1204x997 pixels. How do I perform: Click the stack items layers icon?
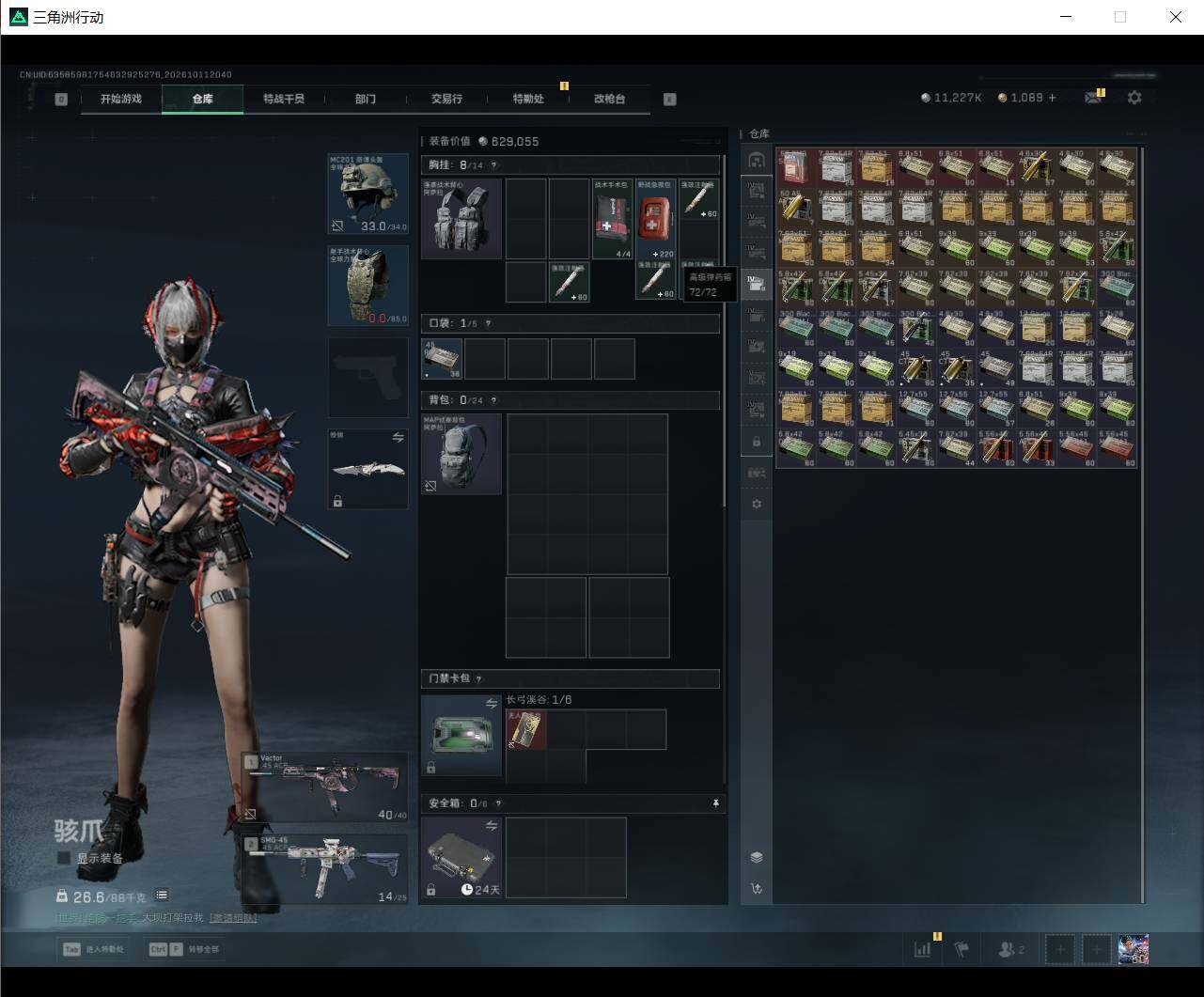point(757,857)
